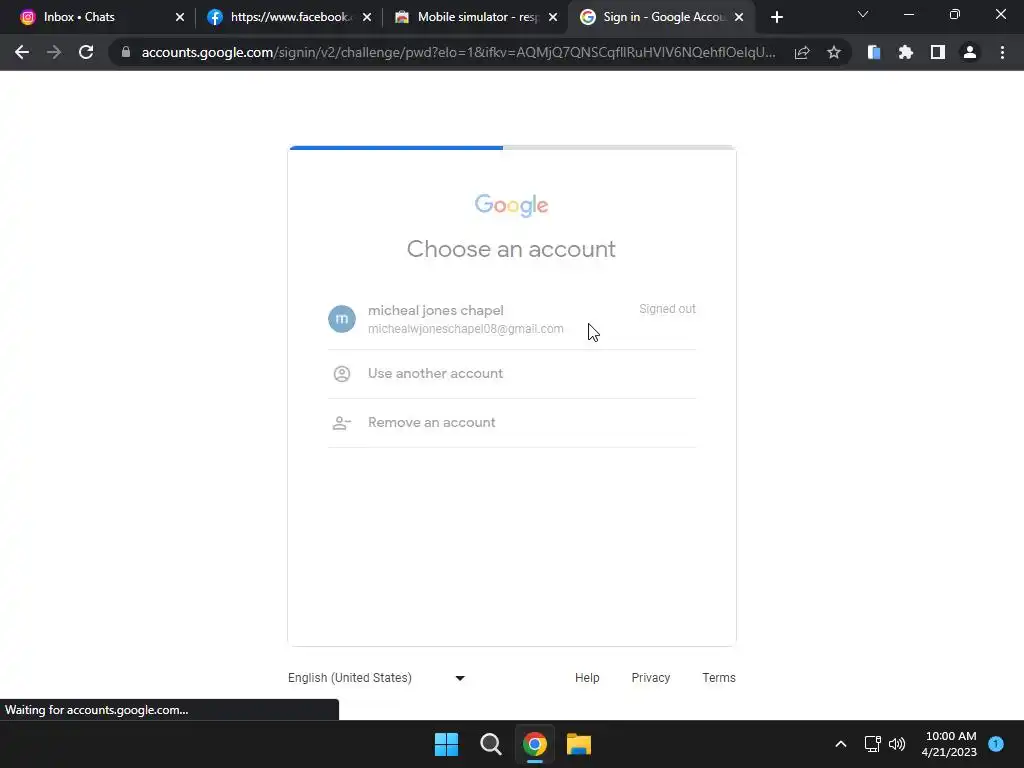Select Use another account

(512, 374)
